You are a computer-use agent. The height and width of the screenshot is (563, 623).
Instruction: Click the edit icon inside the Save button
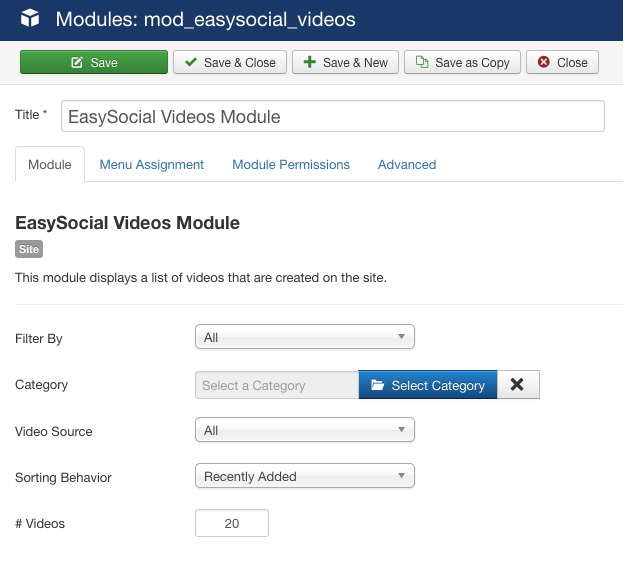tap(77, 62)
